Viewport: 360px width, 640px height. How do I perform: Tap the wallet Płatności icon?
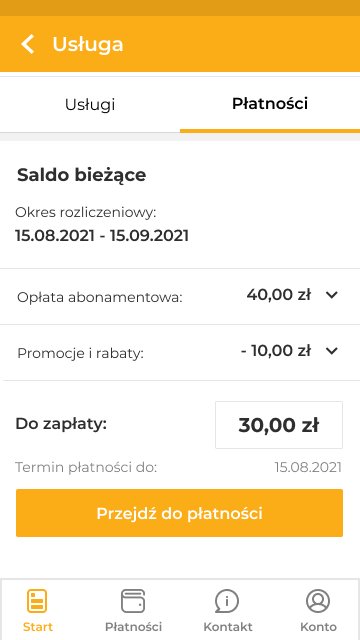(x=133, y=601)
